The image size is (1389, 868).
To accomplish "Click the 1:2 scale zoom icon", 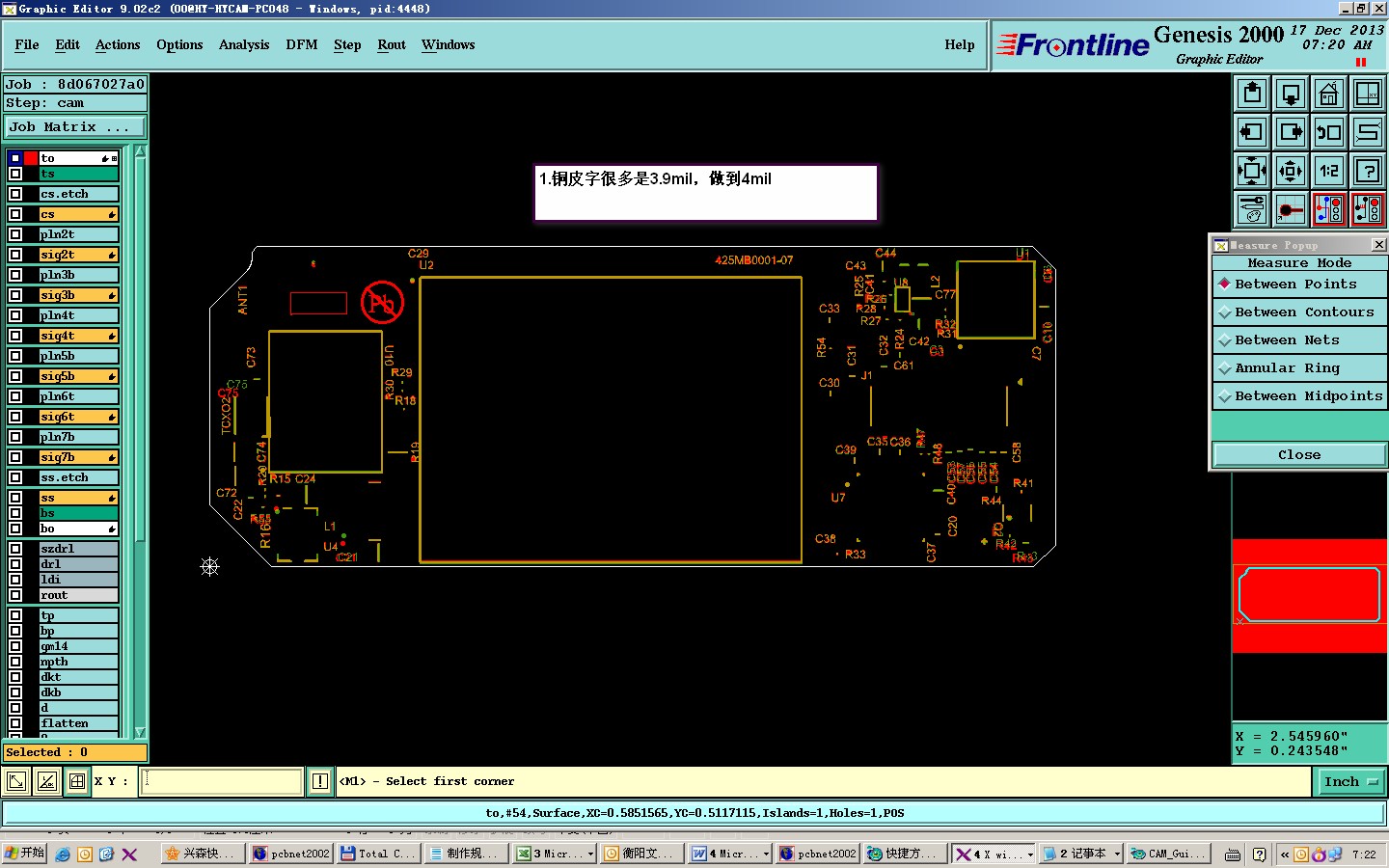I will click(x=1329, y=171).
